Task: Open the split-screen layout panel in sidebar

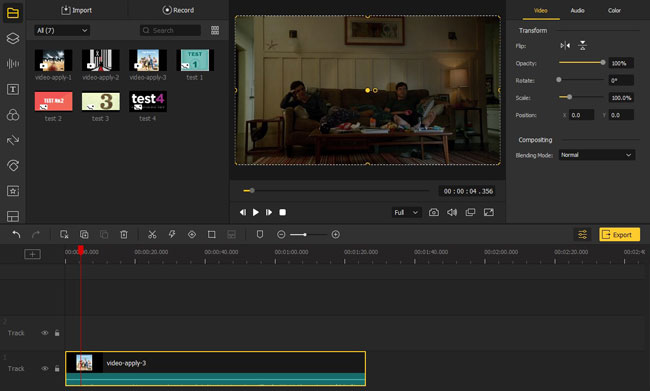Action: point(13,216)
